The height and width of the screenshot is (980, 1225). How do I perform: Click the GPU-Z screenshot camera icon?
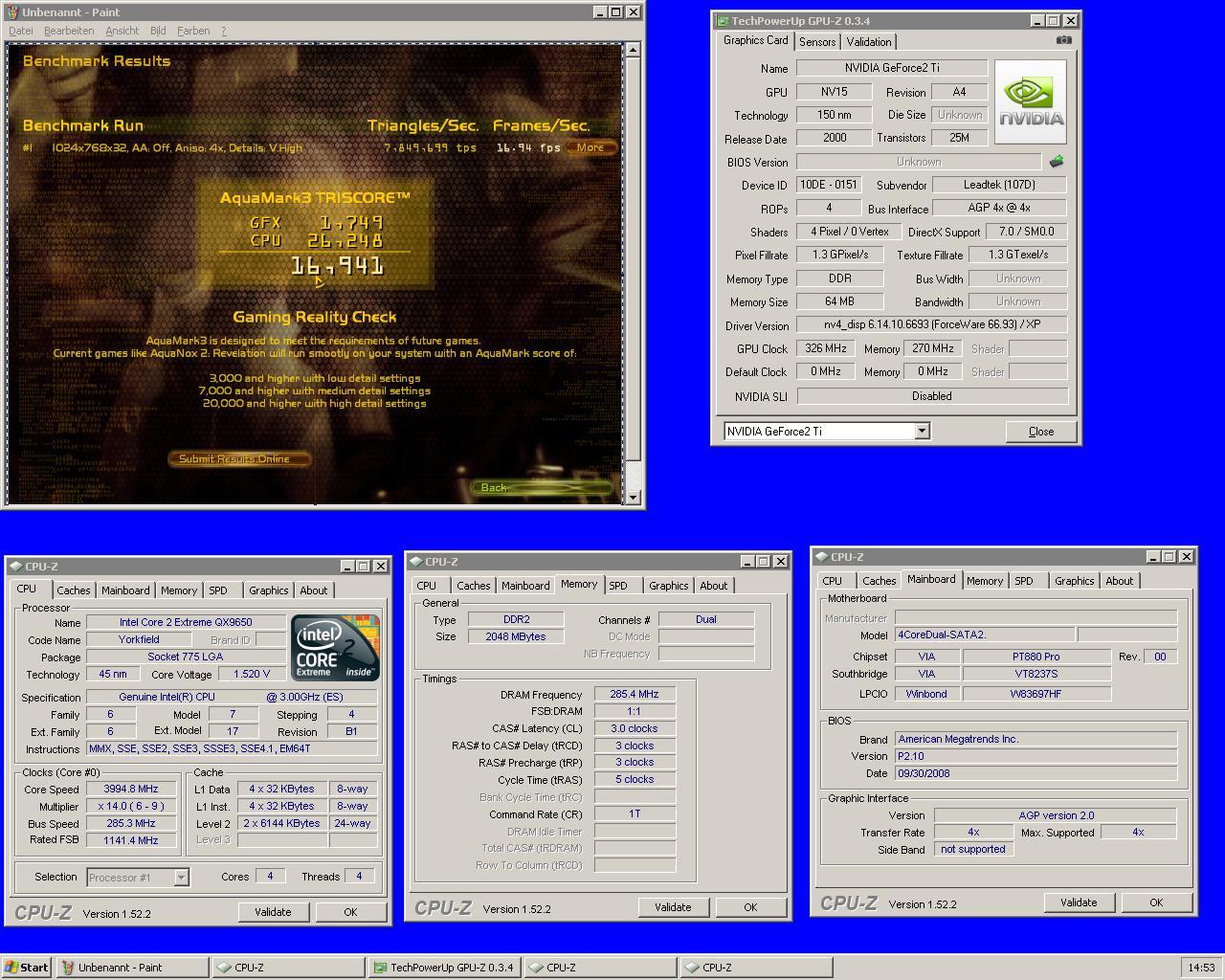click(1063, 40)
